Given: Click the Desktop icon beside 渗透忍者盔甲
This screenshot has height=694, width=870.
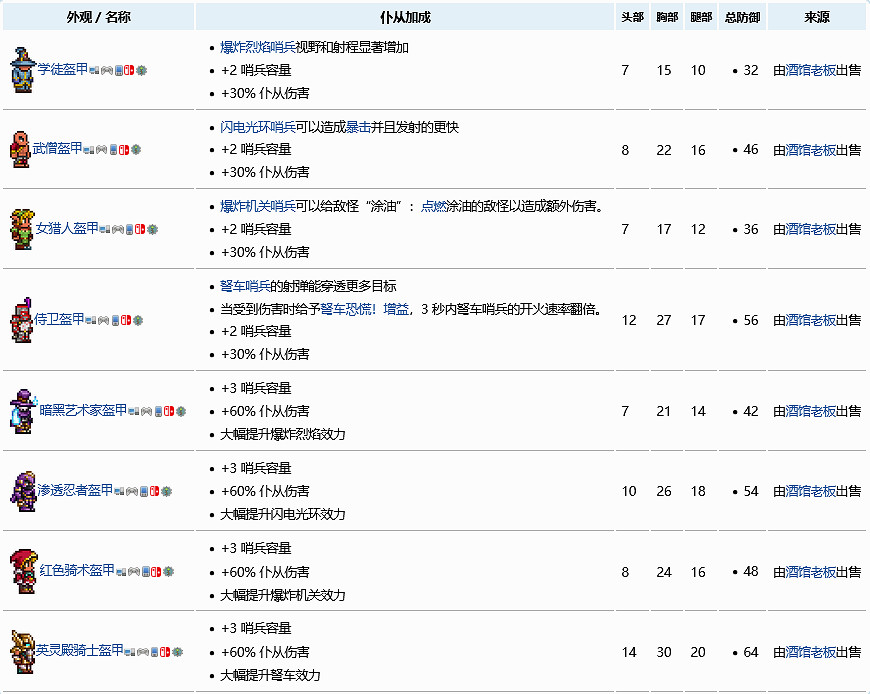Looking at the screenshot, I should [x=118, y=491].
